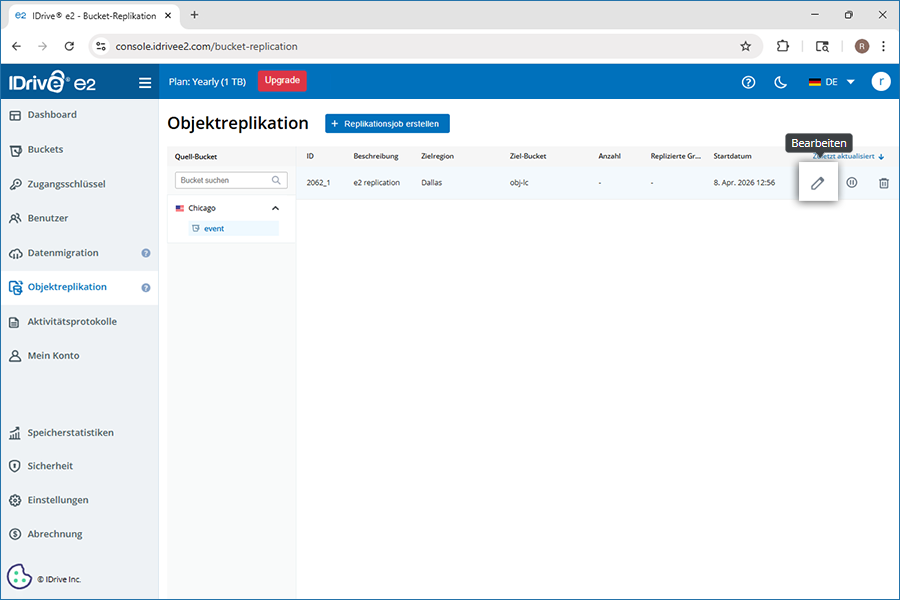900x600 pixels.
Task: Open the user profile avatar in header
Action: (880, 82)
